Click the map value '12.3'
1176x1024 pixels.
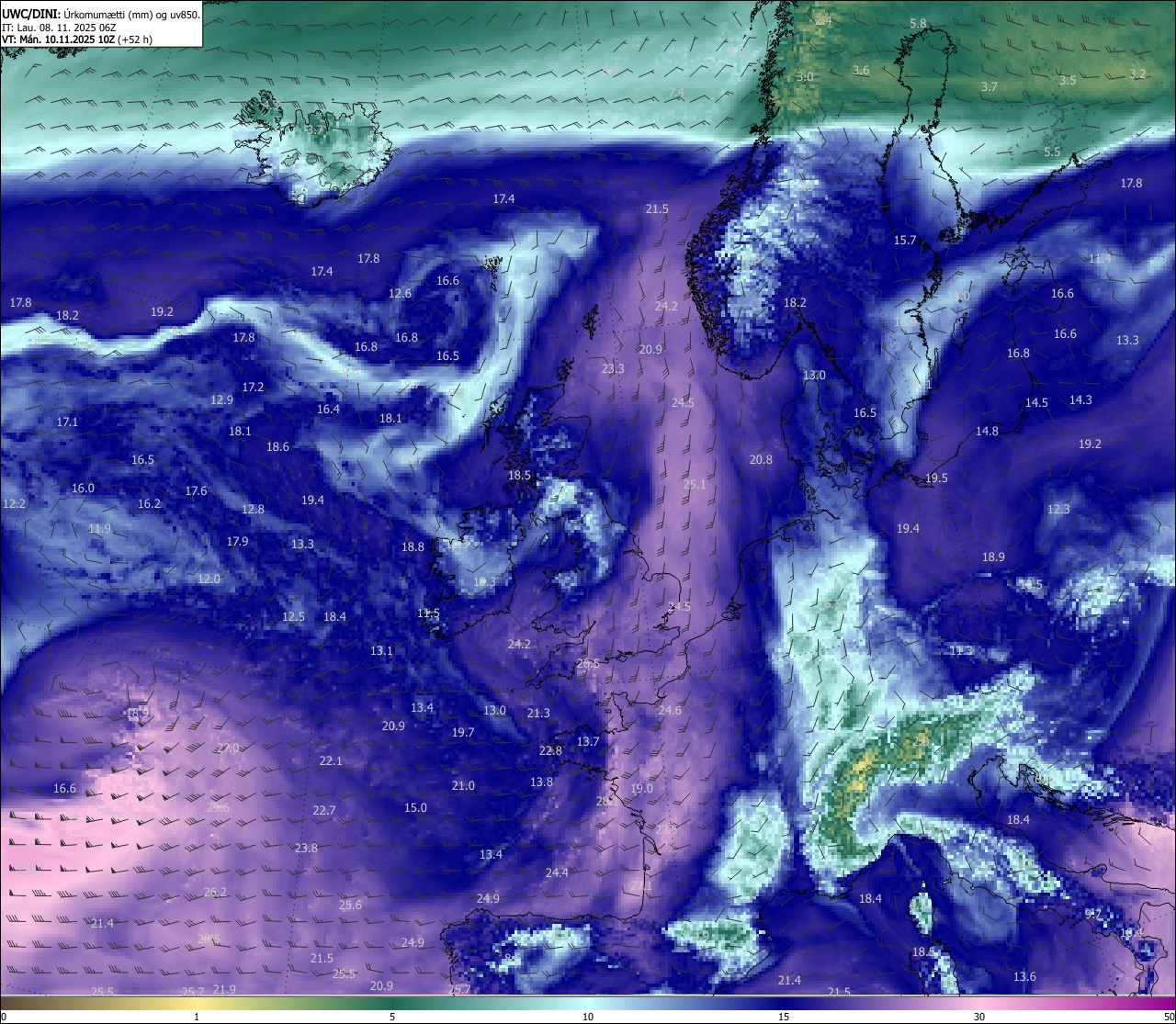(1058, 510)
